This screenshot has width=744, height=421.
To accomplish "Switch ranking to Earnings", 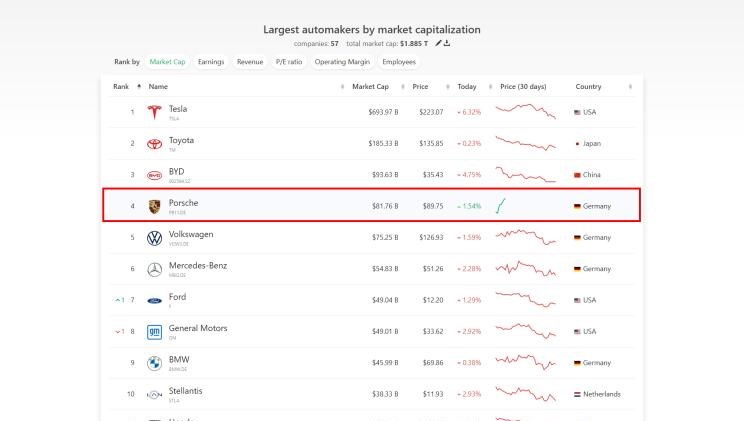I will pyautogui.click(x=211, y=62).
